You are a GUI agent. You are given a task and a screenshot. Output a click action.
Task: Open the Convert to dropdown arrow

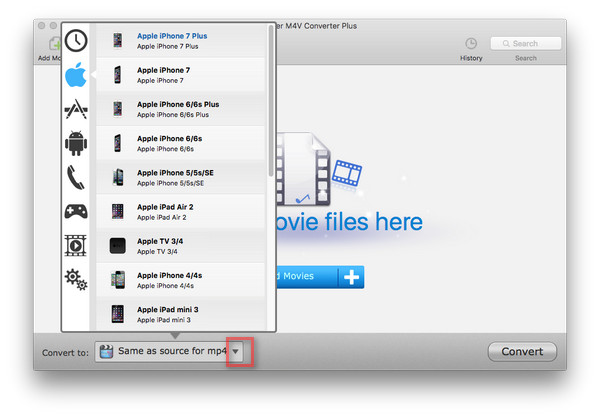[236, 351]
